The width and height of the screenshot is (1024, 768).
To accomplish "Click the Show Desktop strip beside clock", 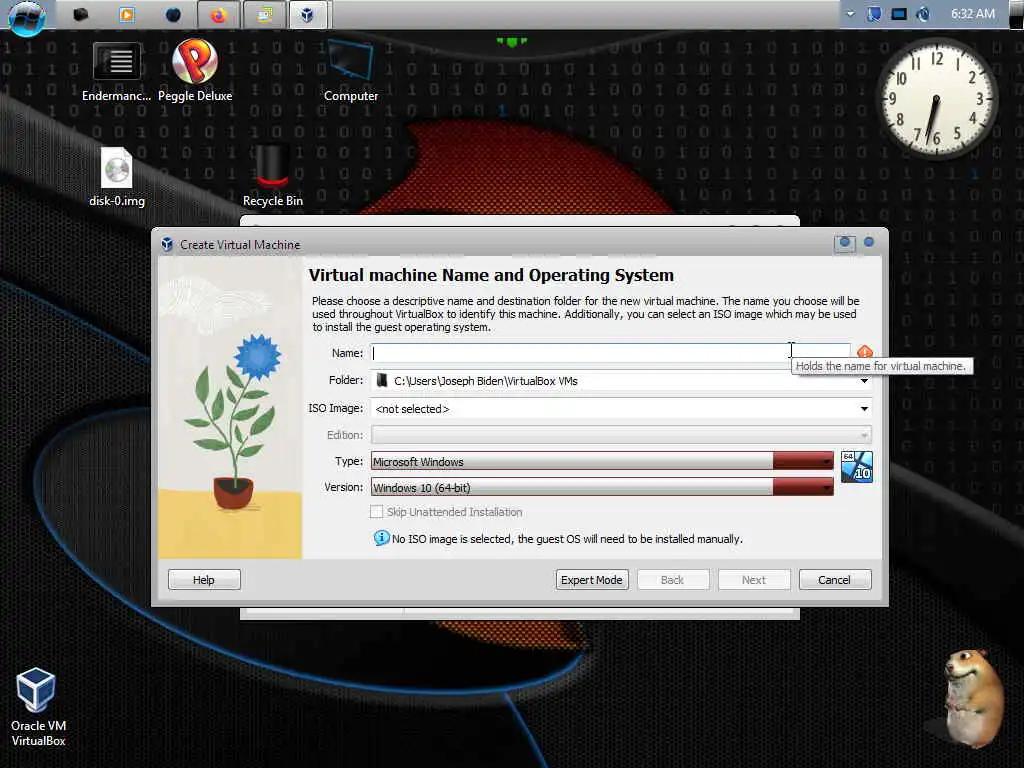I will coord(1017,14).
